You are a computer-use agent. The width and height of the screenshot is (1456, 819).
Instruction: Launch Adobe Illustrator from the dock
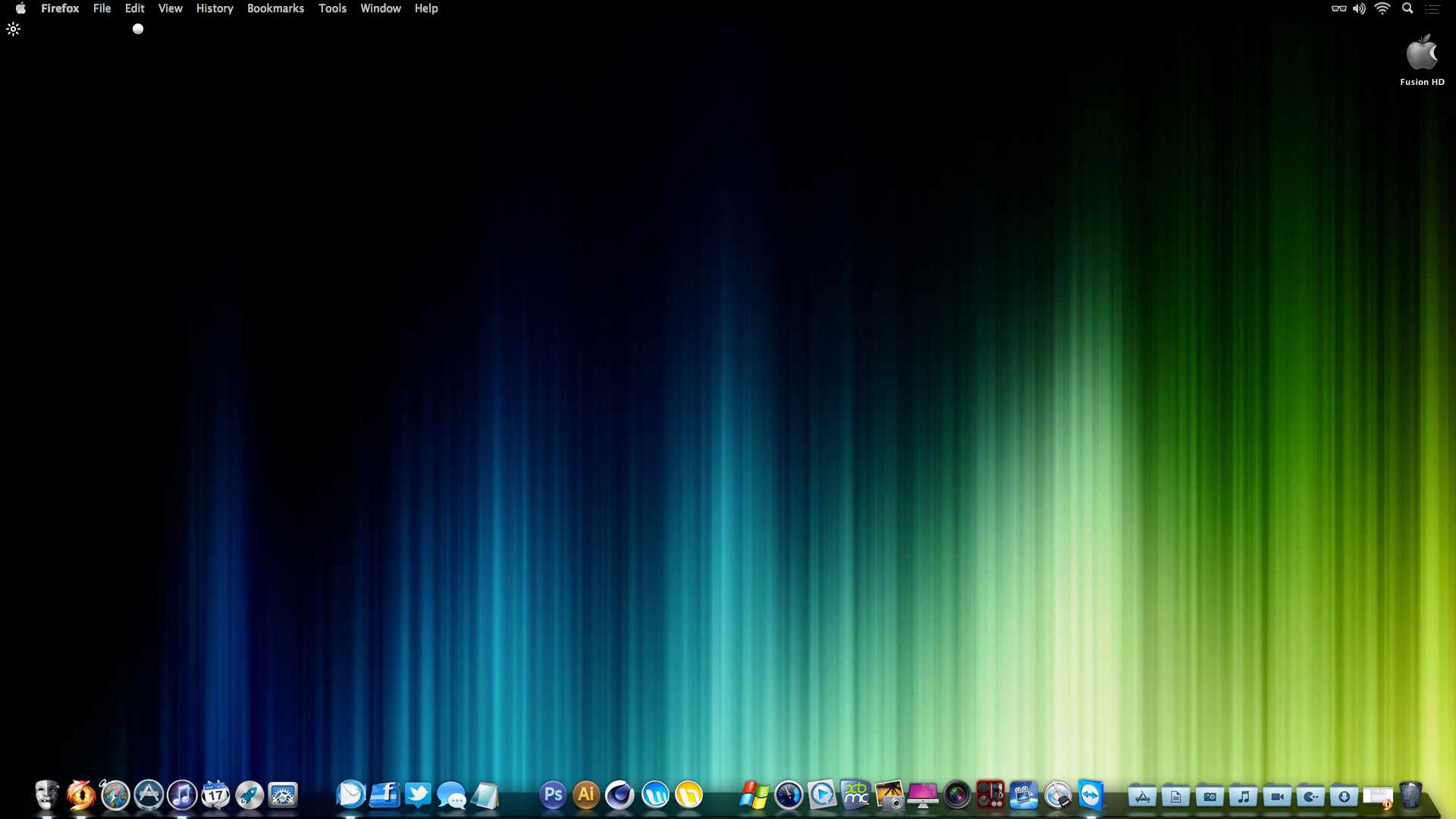coord(586,795)
